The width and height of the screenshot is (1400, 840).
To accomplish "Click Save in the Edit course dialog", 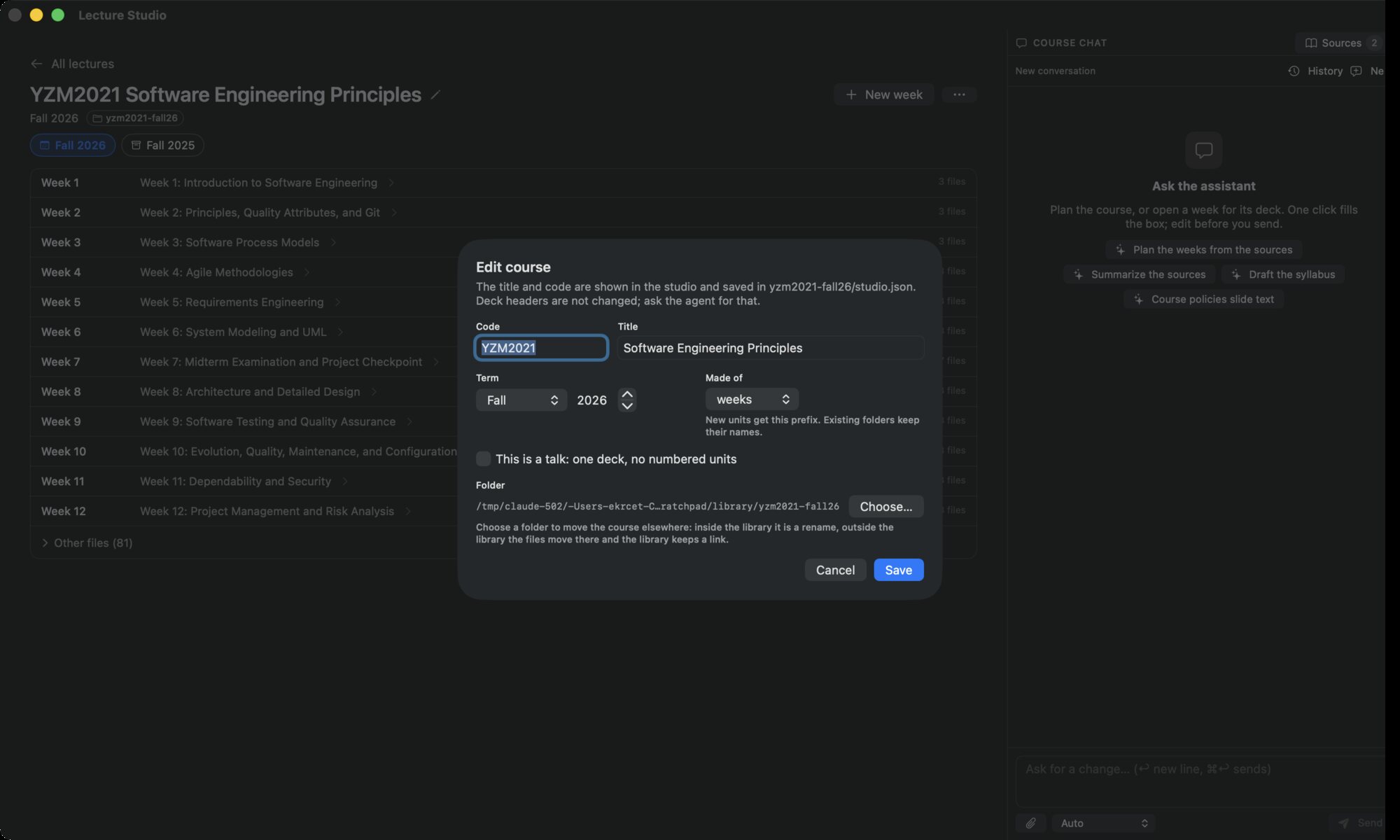I will click(x=899, y=570).
